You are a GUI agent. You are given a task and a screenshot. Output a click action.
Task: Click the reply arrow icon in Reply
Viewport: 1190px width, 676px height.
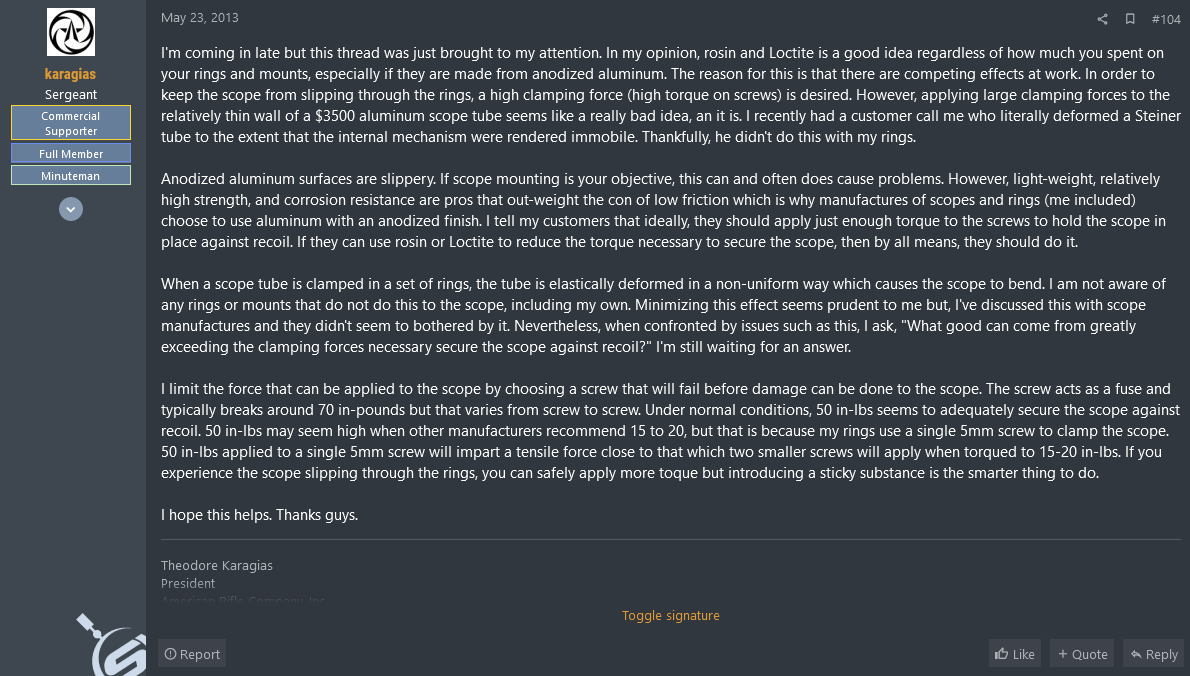point(1136,654)
